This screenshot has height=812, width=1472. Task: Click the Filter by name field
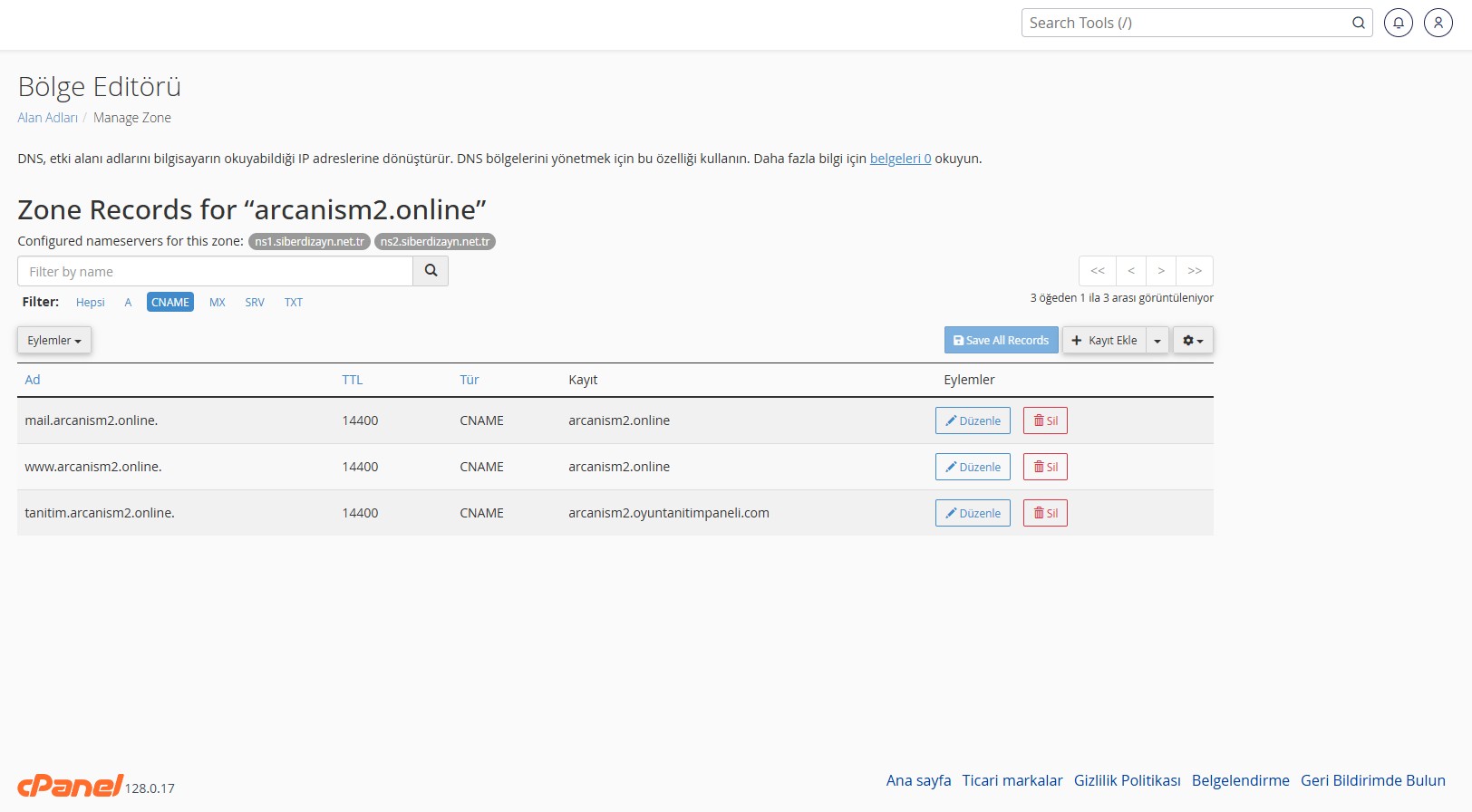[x=215, y=271]
